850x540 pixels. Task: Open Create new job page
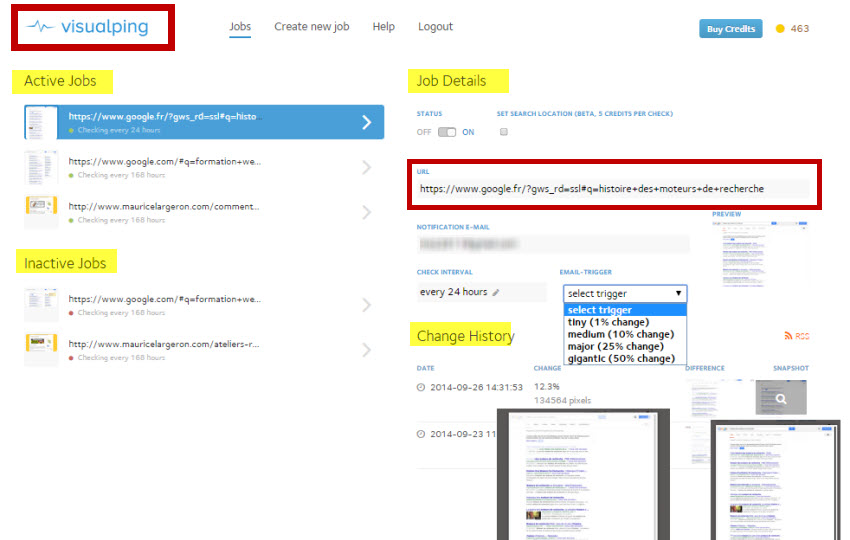click(x=312, y=27)
